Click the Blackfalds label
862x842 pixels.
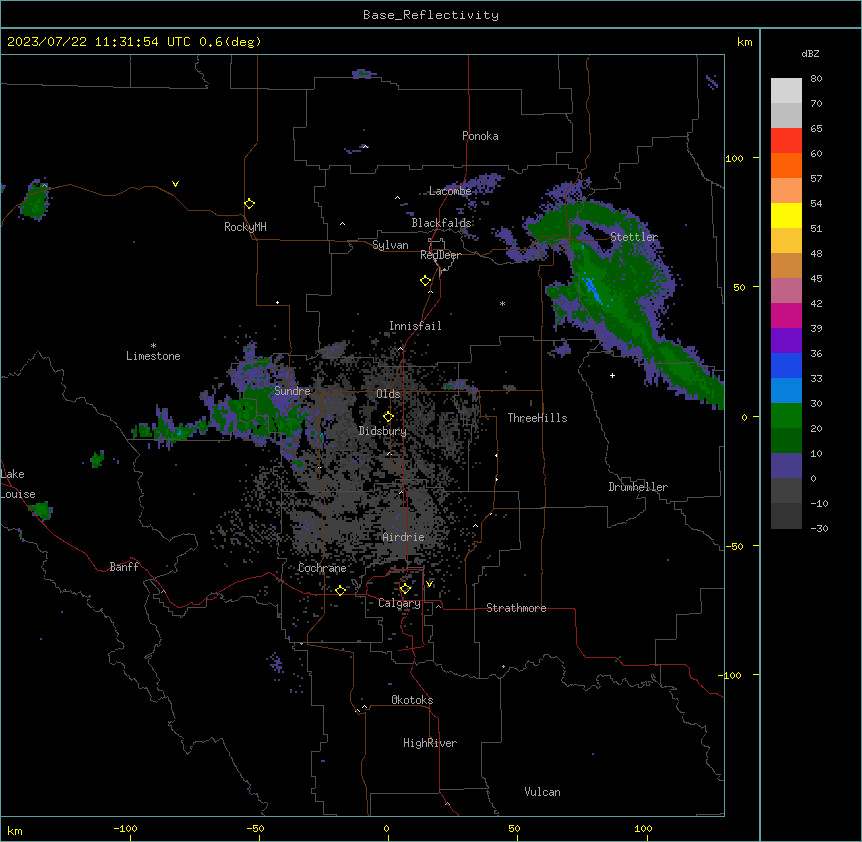pyautogui.click(x=441, y=223)
